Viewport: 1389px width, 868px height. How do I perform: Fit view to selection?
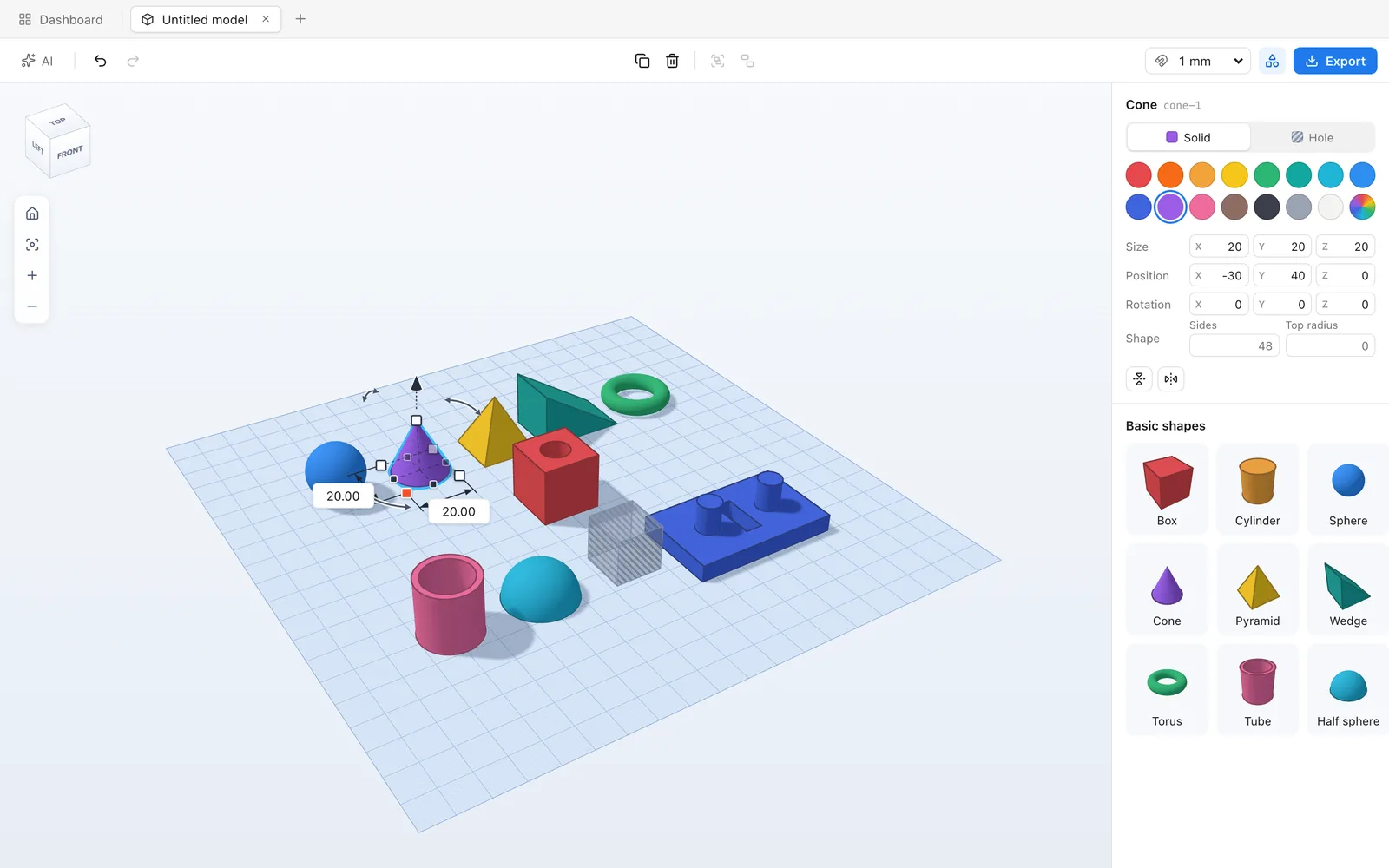32,245
